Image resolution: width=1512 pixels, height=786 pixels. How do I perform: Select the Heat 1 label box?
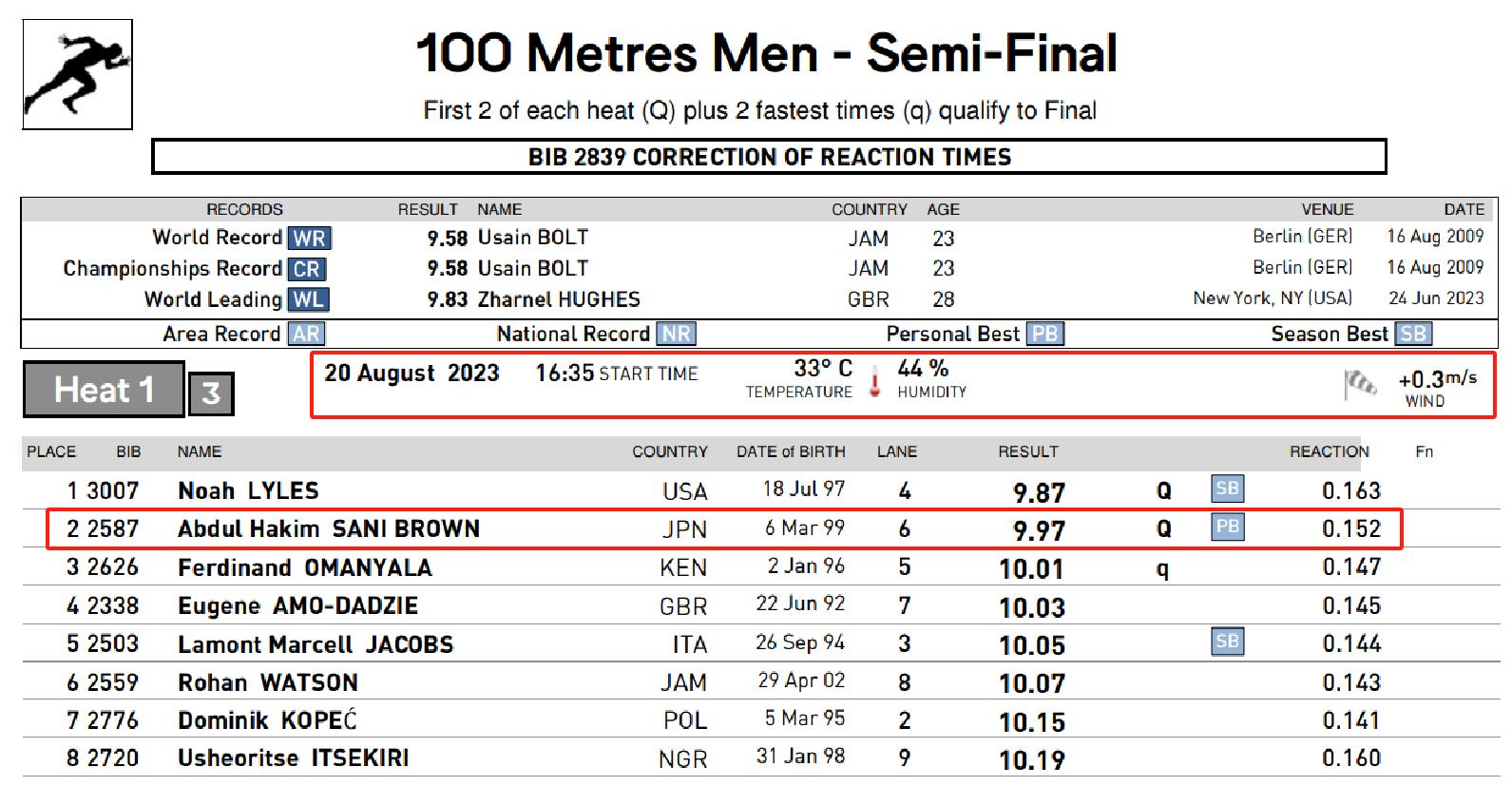point(104,390)
